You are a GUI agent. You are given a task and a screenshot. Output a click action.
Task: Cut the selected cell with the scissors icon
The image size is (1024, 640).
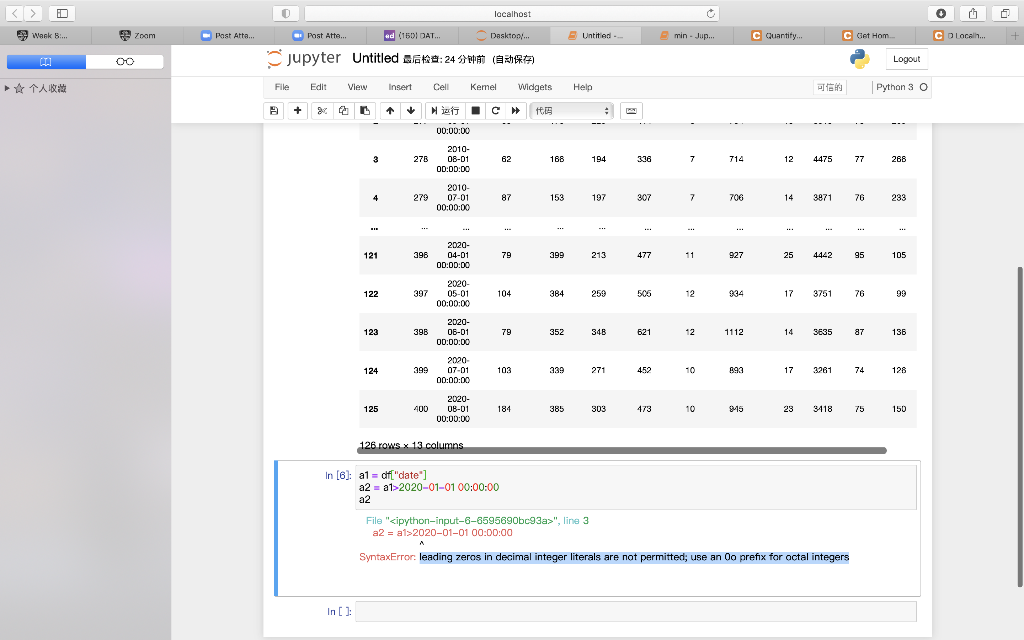click(x=319, y=110)
